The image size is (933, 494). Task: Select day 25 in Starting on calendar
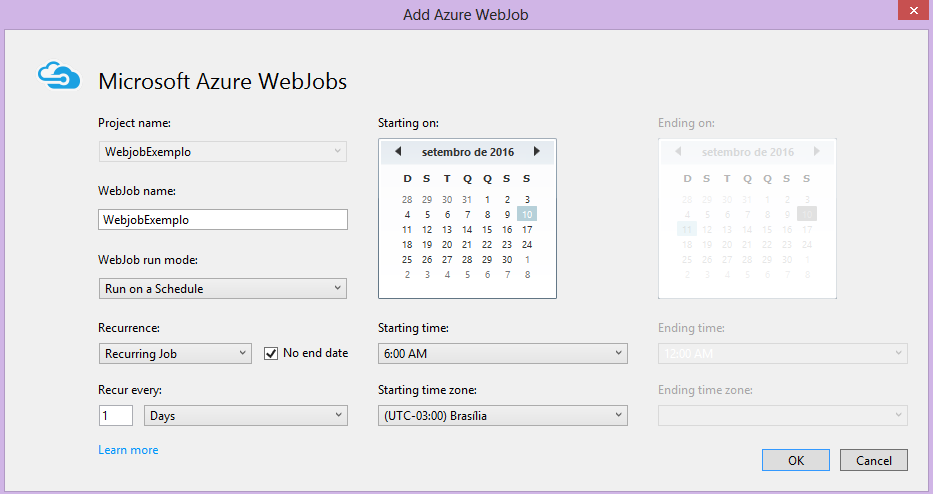407,259
